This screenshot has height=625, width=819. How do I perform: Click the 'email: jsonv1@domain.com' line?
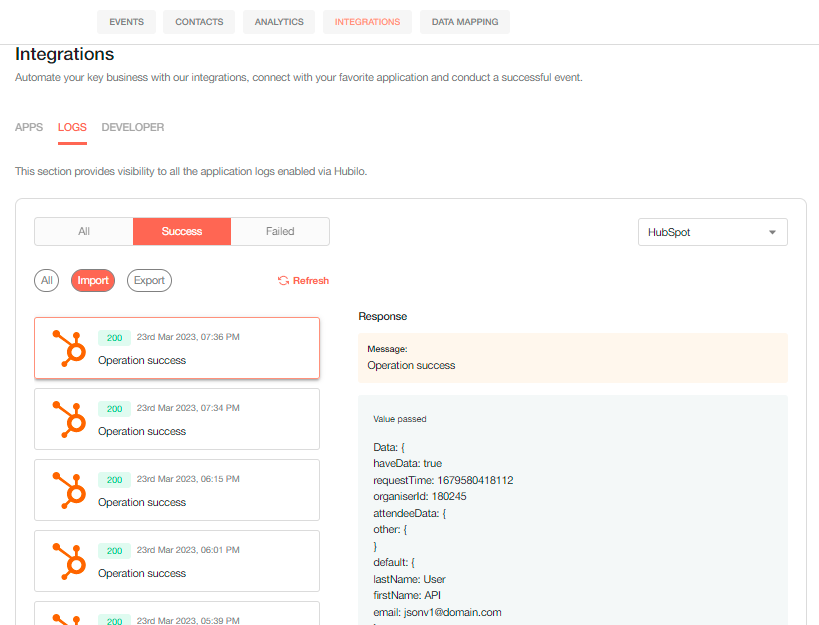coord(437,612)
